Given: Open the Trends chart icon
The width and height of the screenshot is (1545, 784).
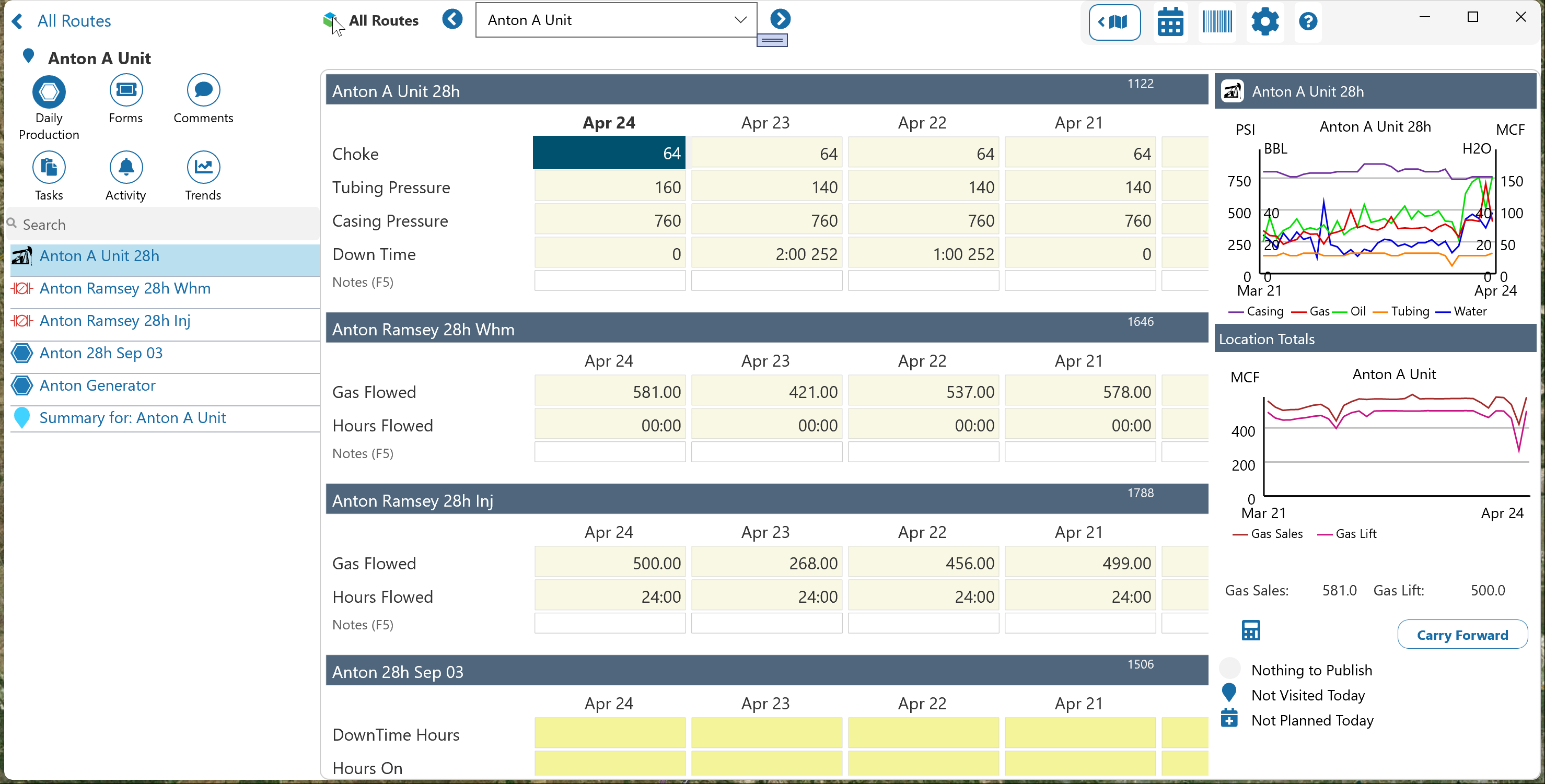Looking at the screenshot, I should coord(203,167).
